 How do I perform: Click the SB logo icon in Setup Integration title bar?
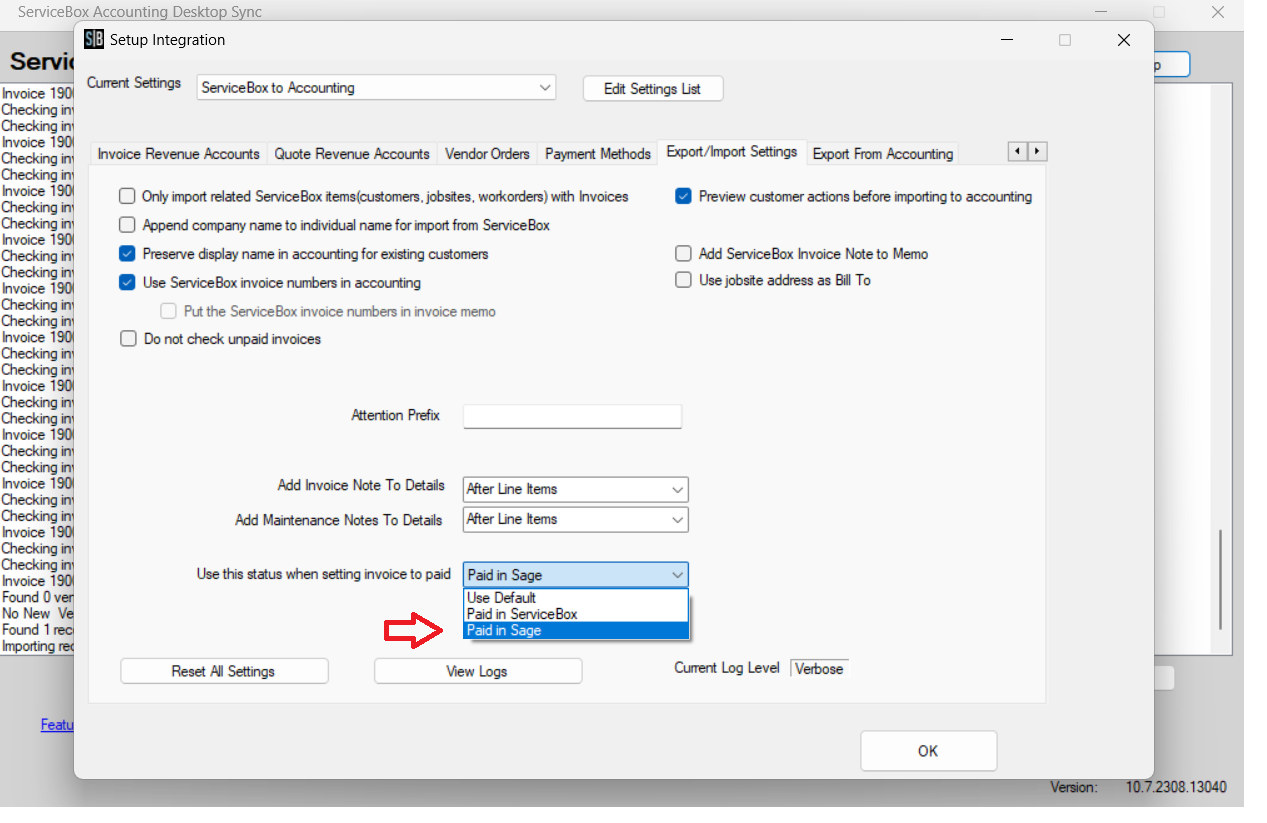(94, 40)
